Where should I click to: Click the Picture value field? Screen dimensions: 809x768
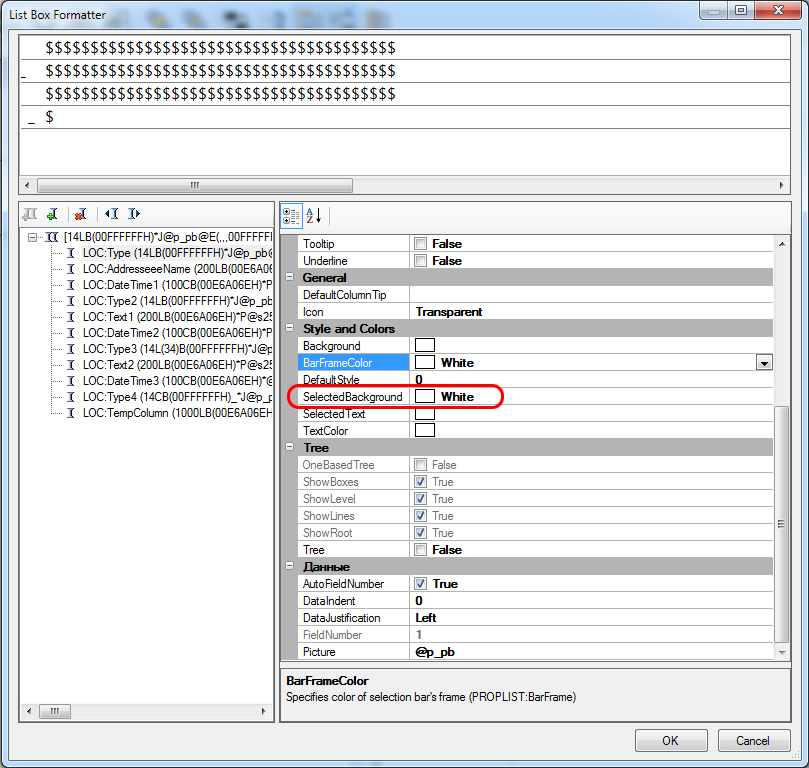click(590, 652)
